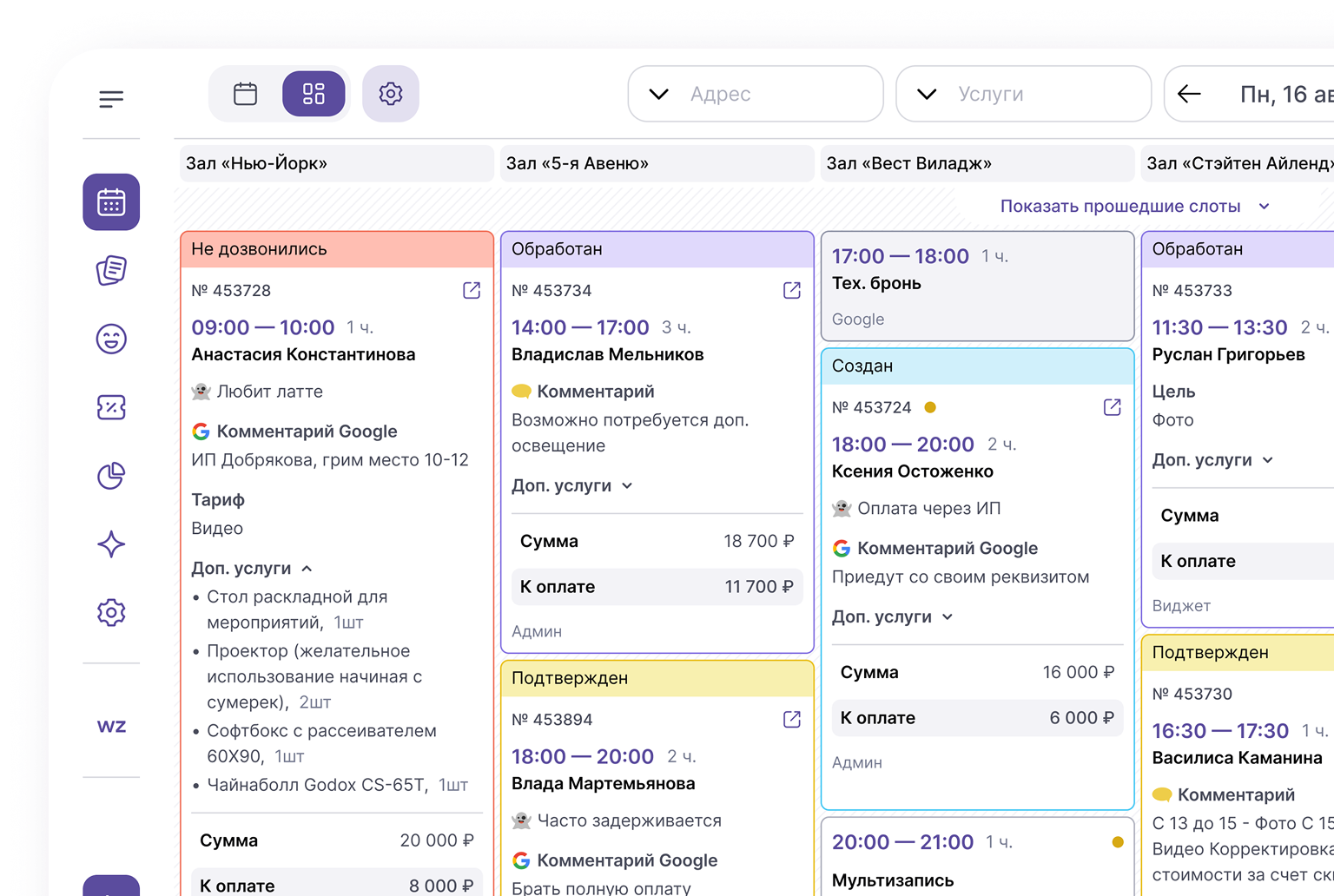Go to previous day arrow
The height and width of the screenshot is (896, 1334).
coord(1189,94)
